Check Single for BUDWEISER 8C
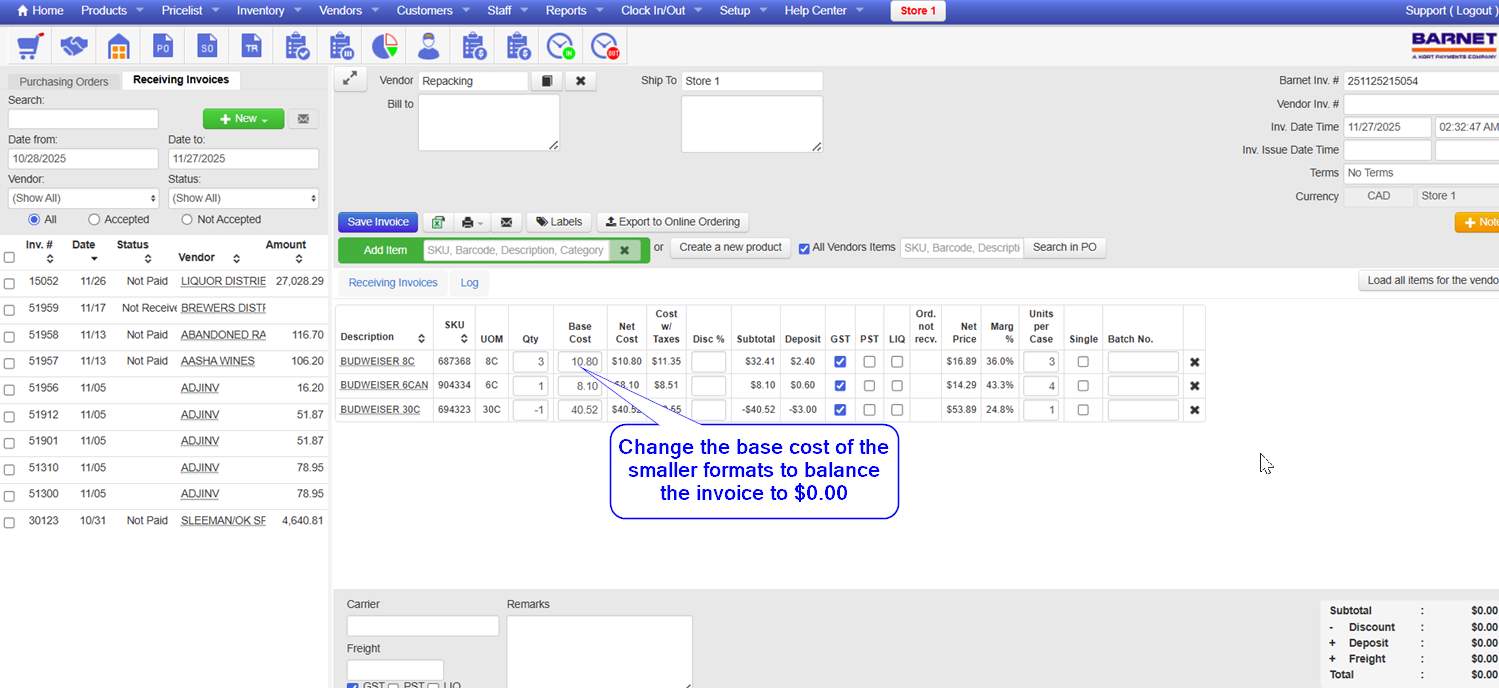The height and width of the screenshot is (688, 1499). pyautogui.click(x=1083, y=362)
